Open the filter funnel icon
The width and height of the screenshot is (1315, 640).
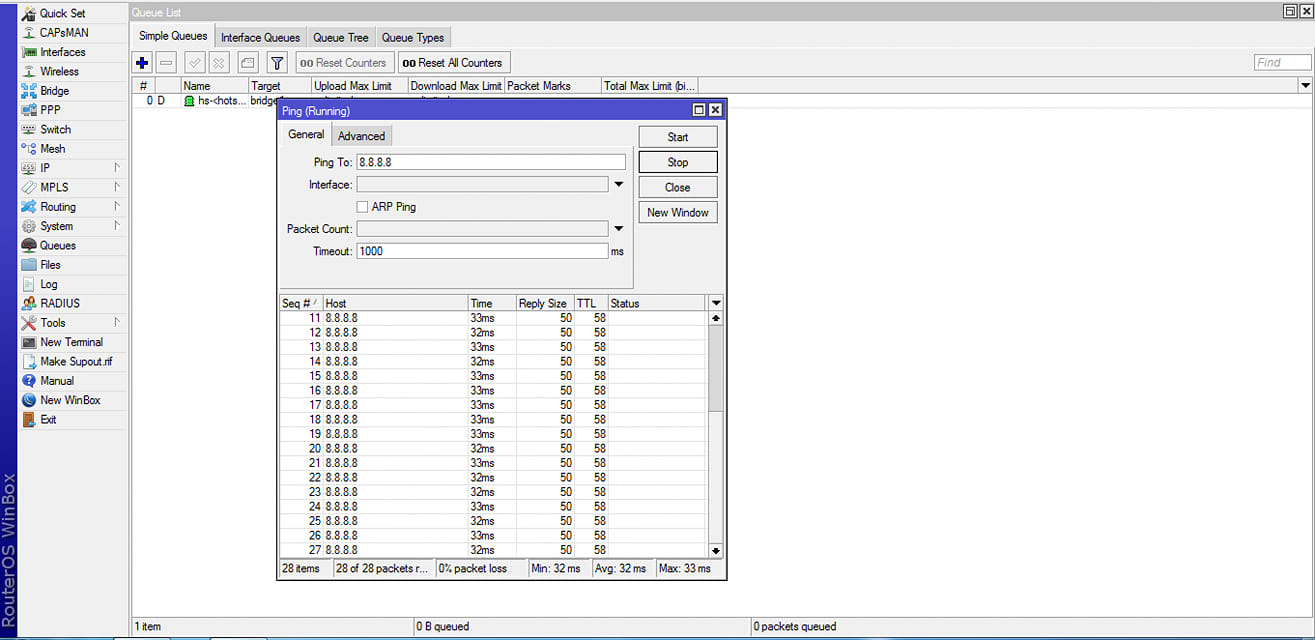pos(277,63)
